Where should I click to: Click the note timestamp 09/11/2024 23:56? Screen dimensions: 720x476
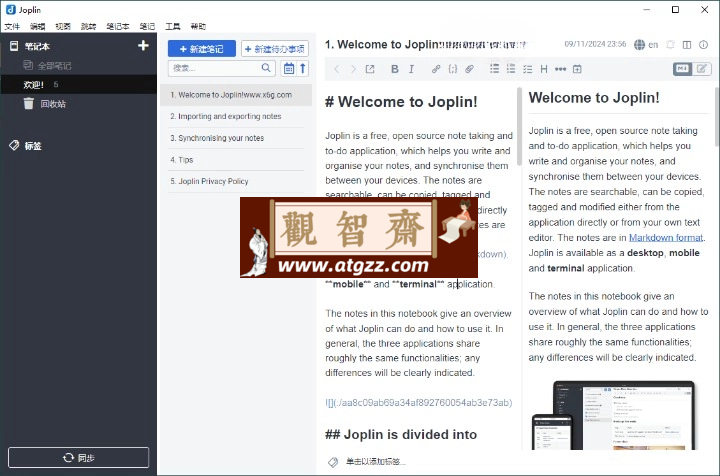(595, 44)
